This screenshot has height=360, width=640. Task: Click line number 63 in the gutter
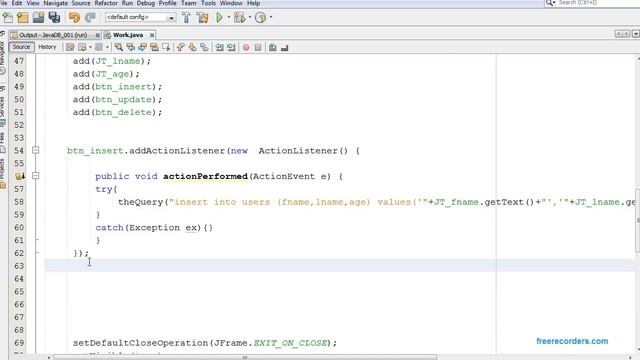coord(19,266)
